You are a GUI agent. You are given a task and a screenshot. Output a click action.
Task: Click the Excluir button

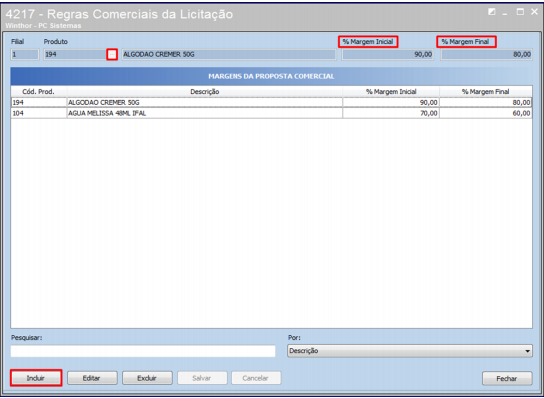pyautogui.click(x=147, y=378)
